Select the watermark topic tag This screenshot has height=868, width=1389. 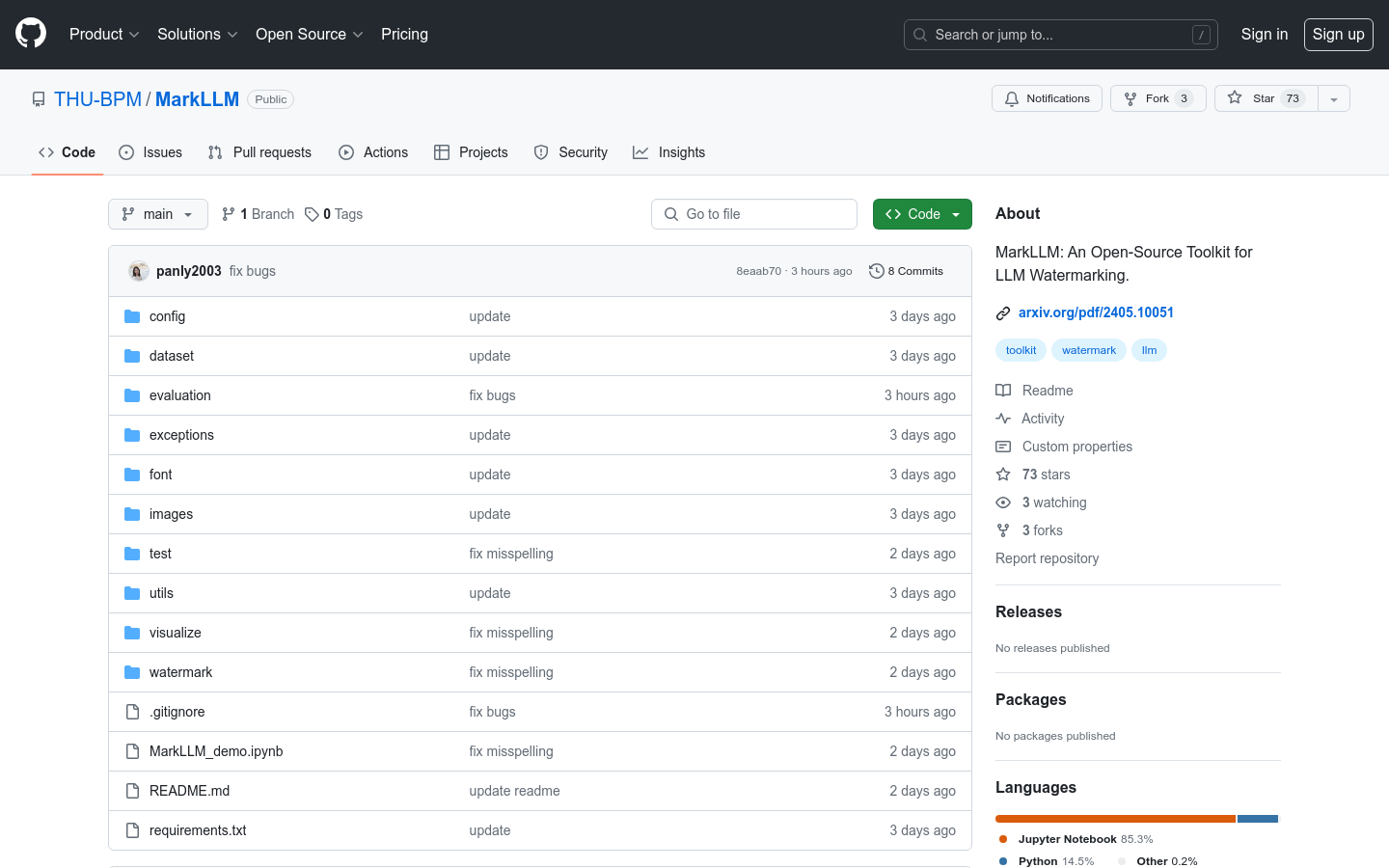tap(1089, 350)
